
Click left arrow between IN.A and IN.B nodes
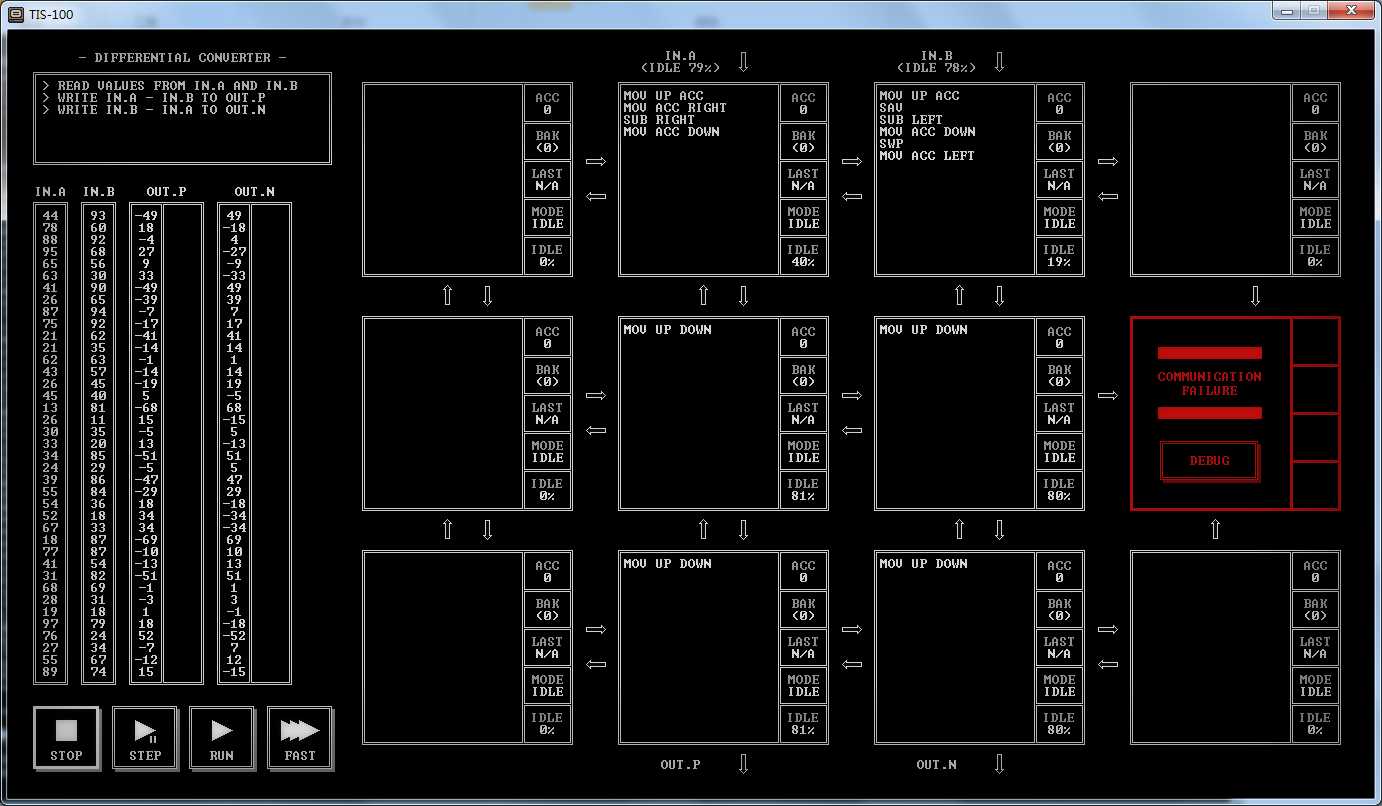point(851,196)
